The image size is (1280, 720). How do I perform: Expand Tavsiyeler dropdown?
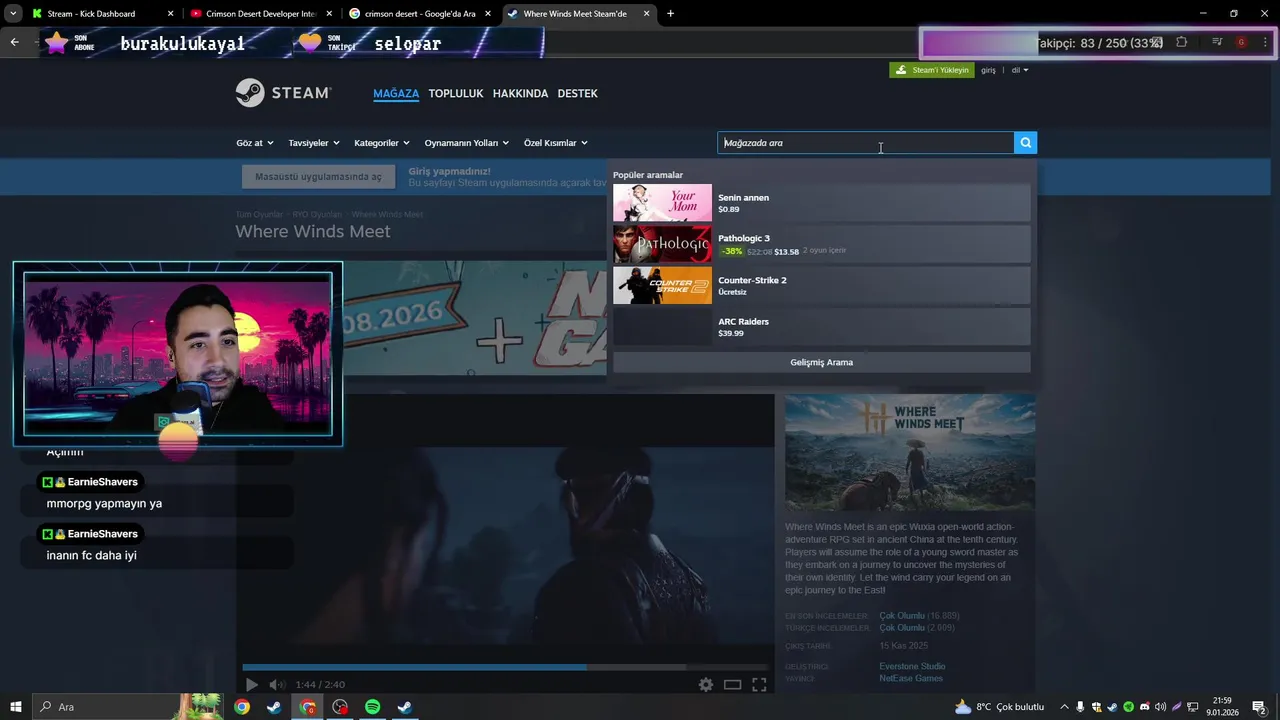coord(314,143)
